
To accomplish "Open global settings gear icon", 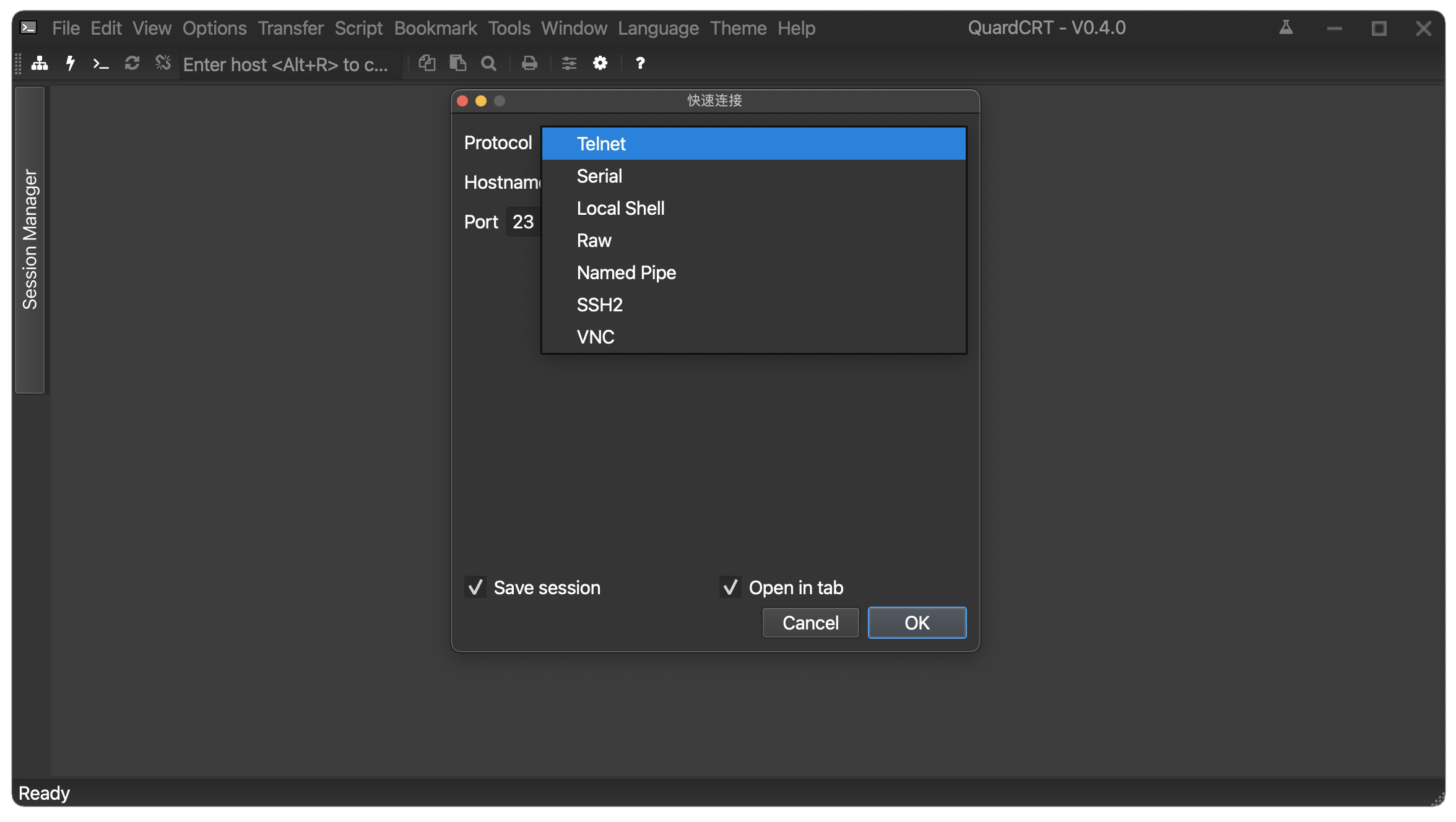I will tap(600, 63).
